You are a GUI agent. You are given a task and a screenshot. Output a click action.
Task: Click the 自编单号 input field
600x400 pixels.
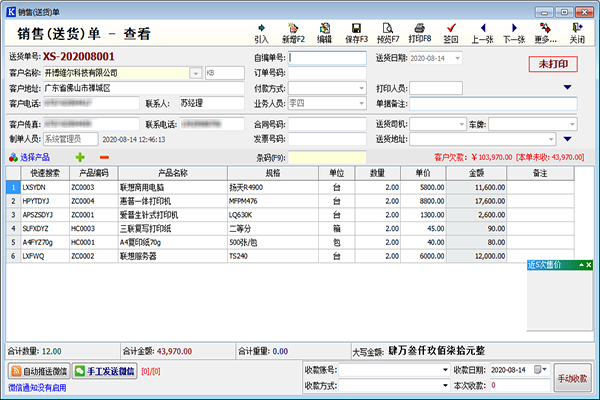point(327,58)
